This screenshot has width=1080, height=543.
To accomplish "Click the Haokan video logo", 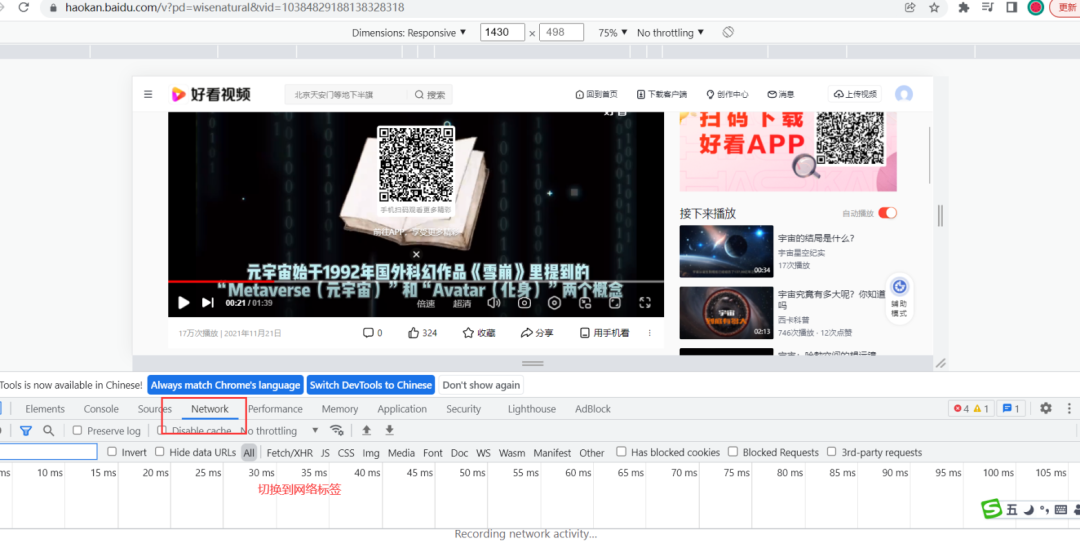I will tap(211, 94).
